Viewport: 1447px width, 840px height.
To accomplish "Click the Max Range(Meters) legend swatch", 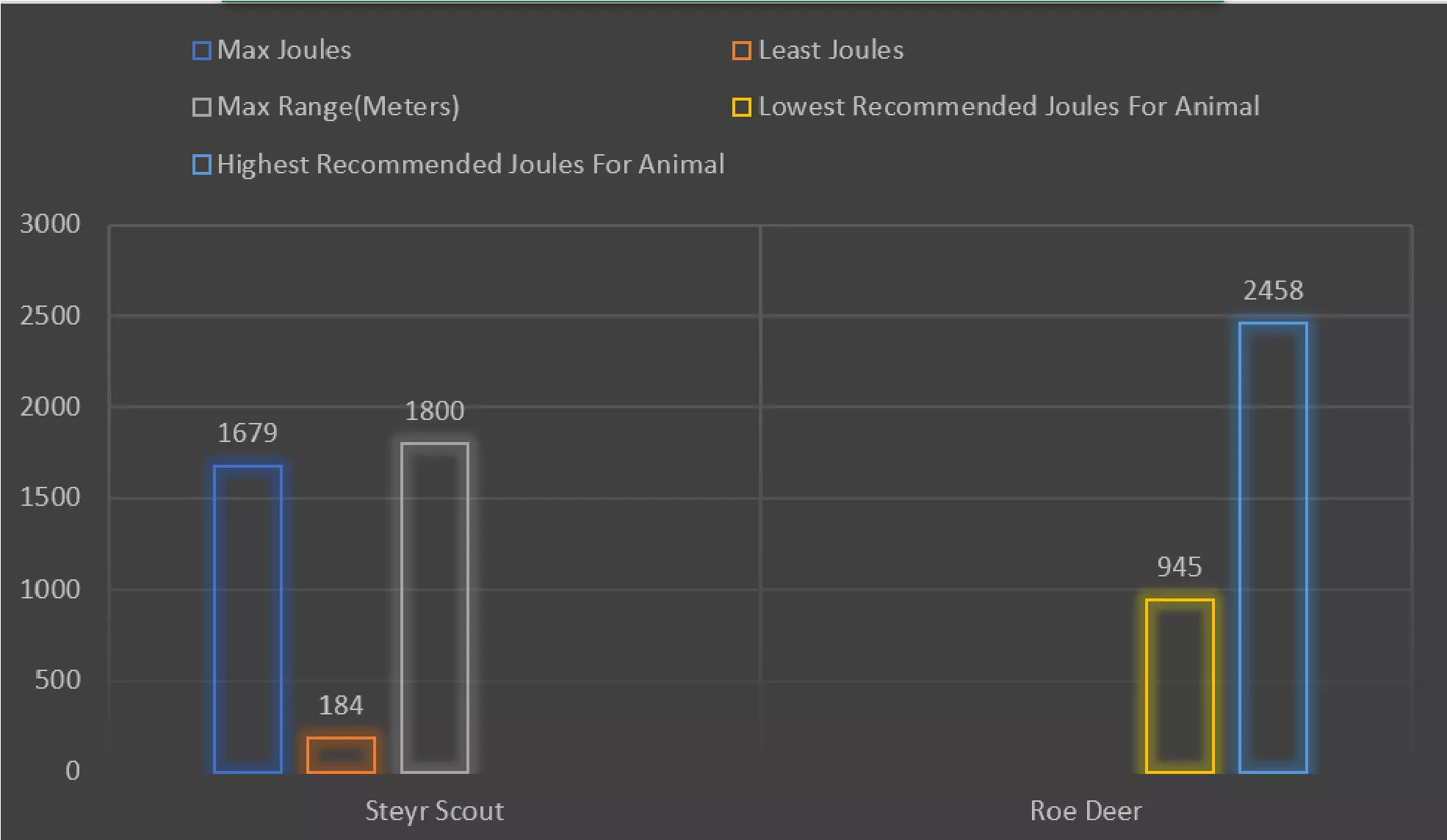I will point(201,107).
